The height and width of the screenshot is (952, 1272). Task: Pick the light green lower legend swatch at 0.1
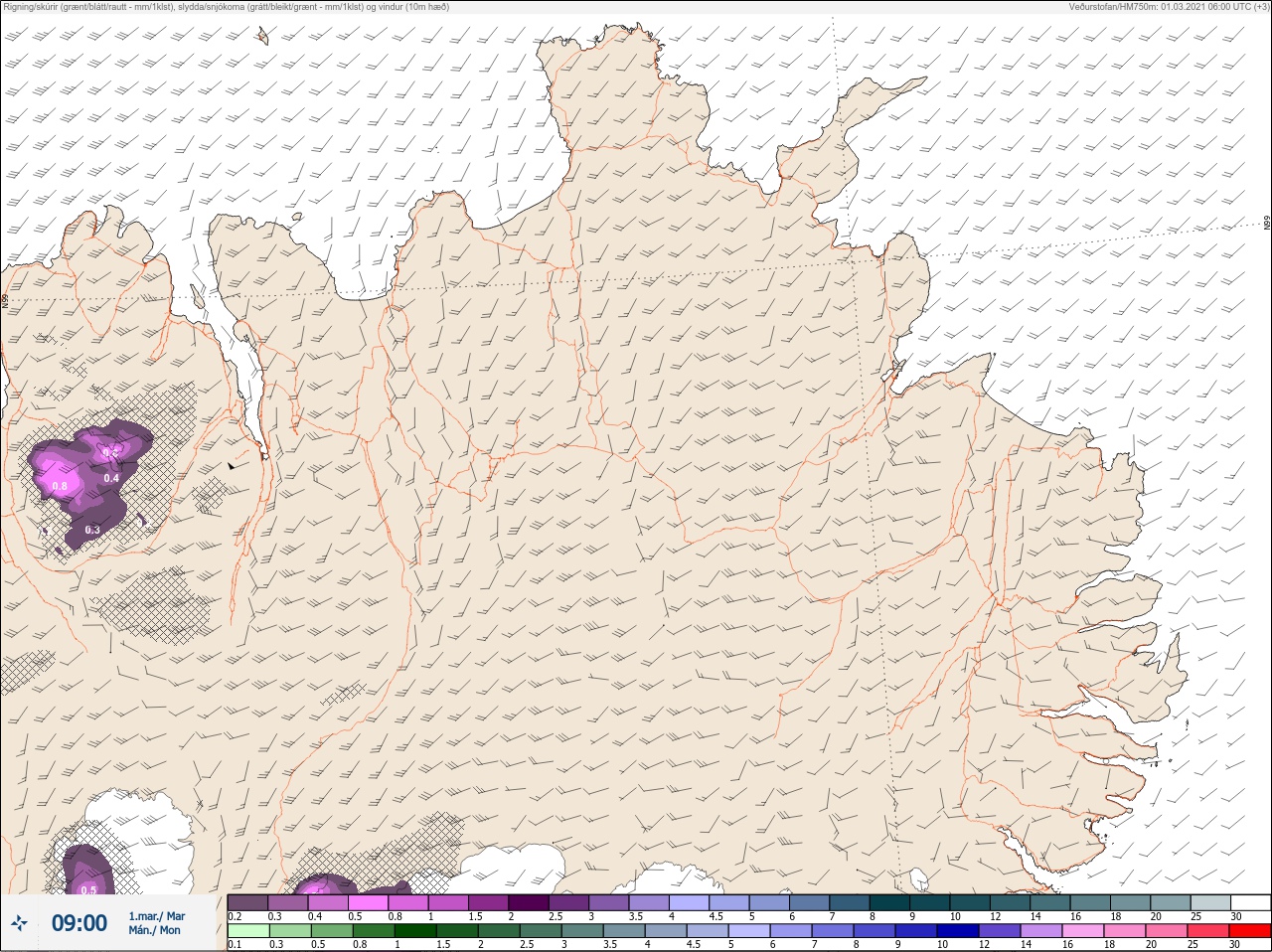[248, 931]
